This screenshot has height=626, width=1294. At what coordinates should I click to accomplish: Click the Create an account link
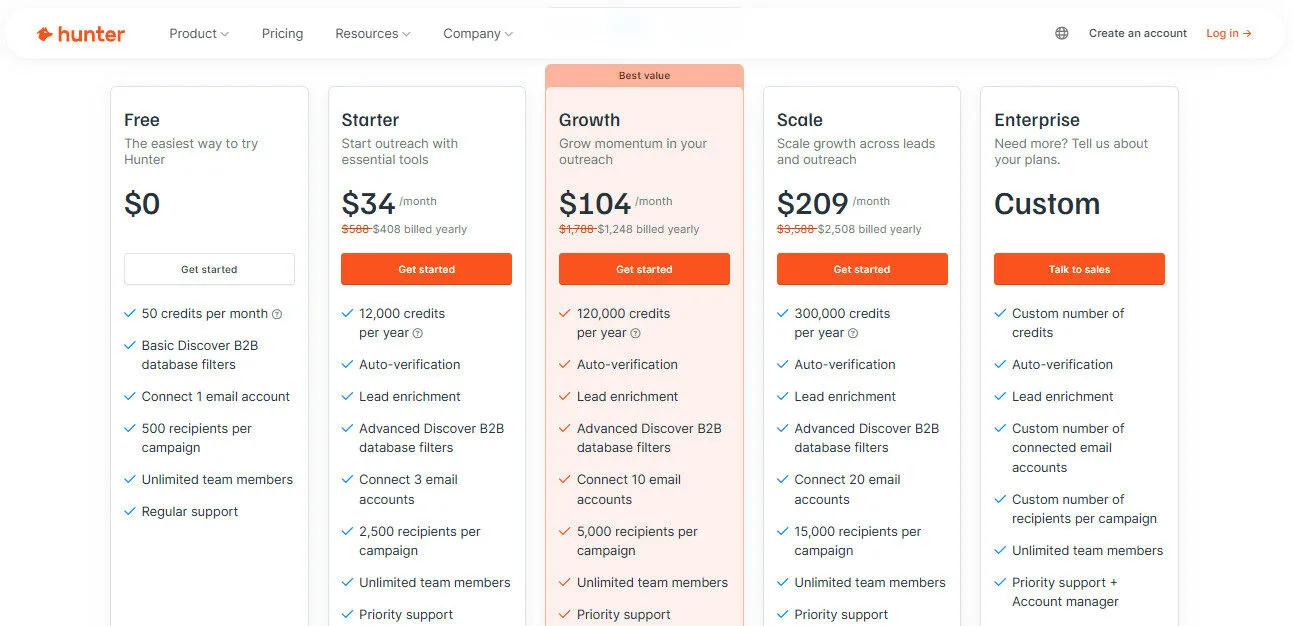coord(1137,33)
